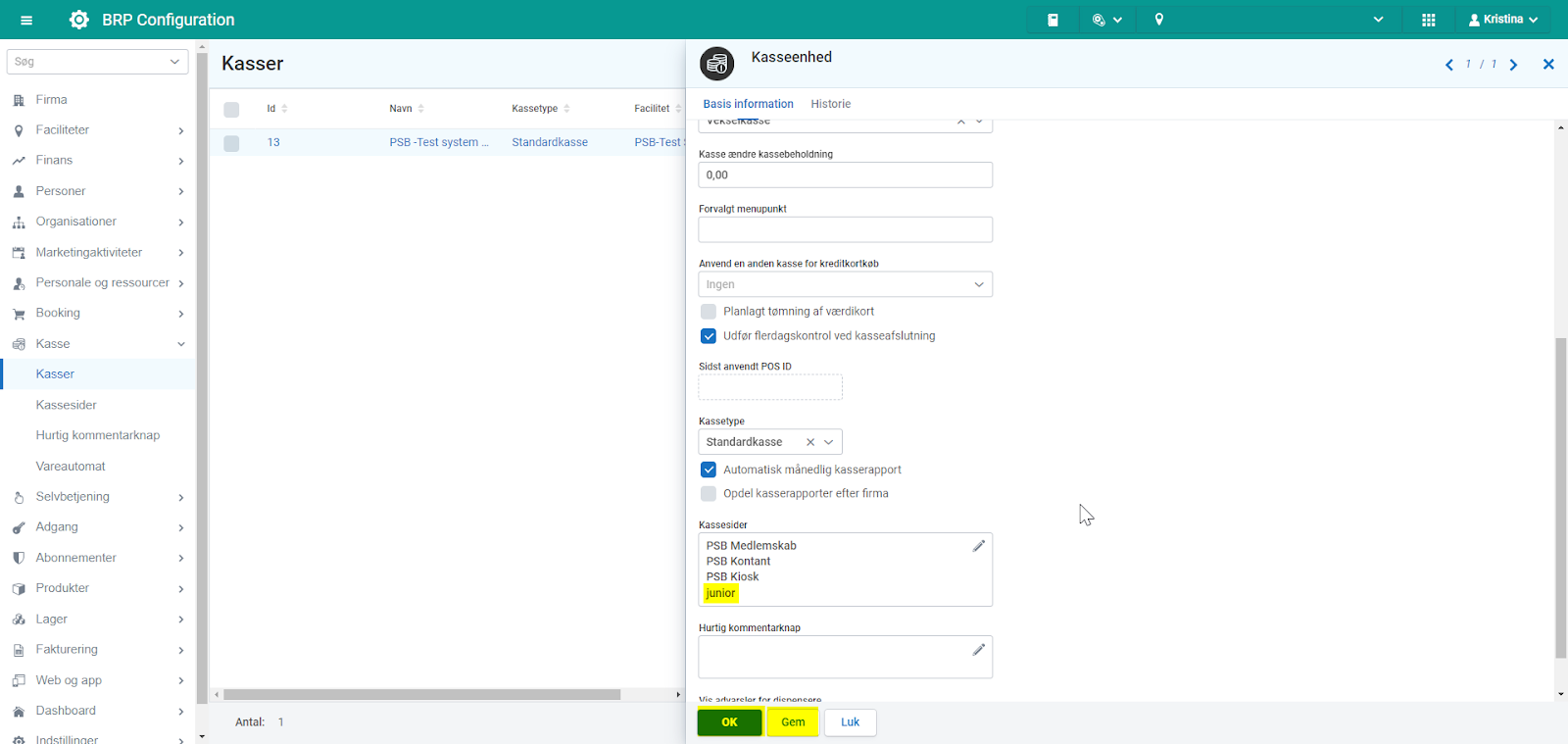Click the Standardkasse link in table
Viewport: 1568px width, 744px height.
(x=550, y=143)
